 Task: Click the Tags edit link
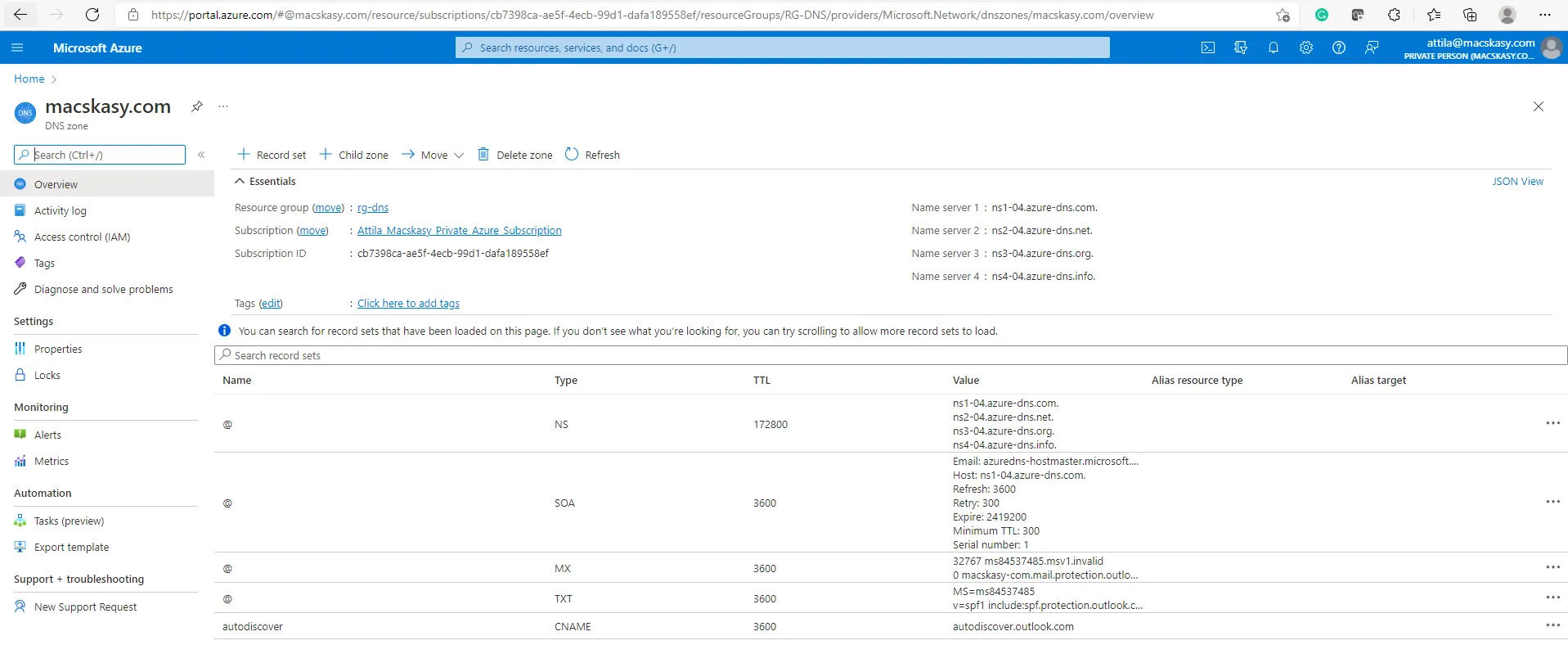(271, 304)
